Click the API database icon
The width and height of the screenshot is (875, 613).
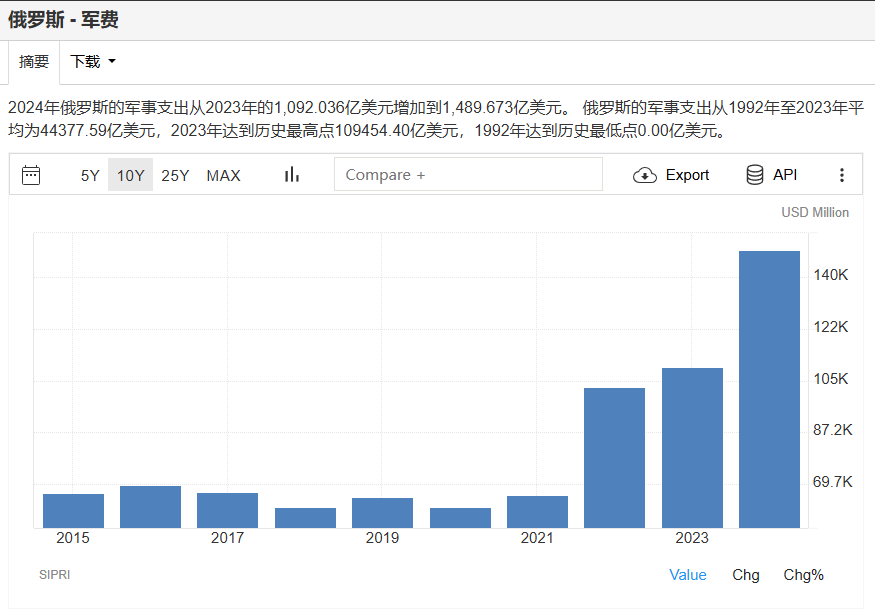755,175
